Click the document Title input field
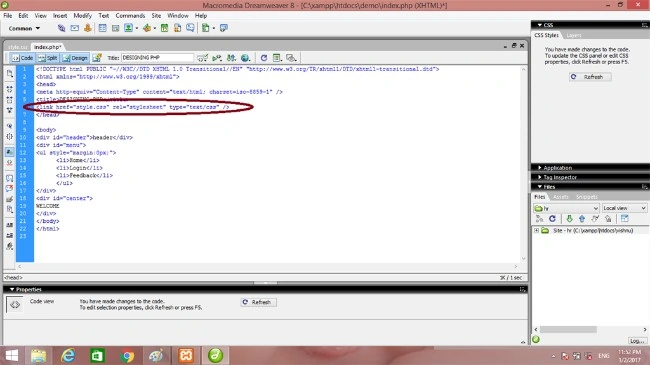Viewport: 650px width, 365px height. coord(157,58)
